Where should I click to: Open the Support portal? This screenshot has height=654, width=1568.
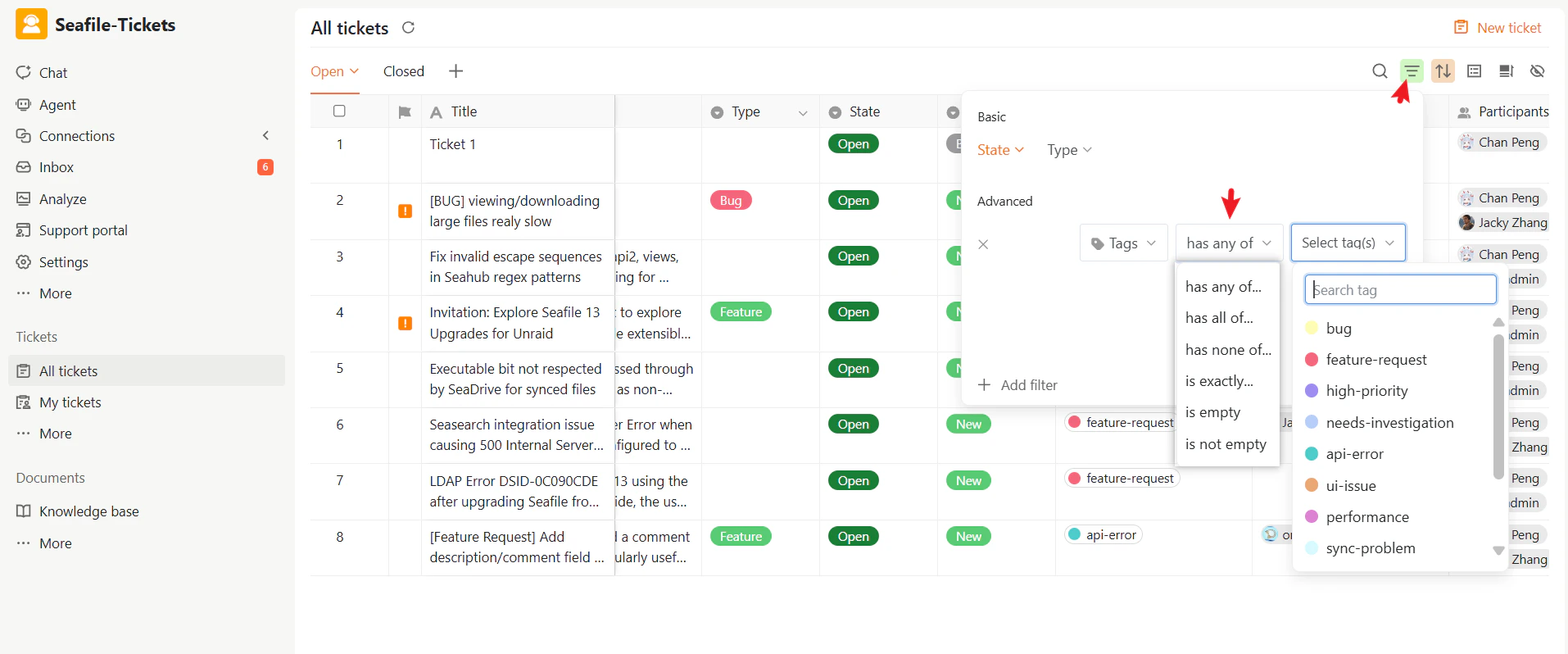[84, 230]
